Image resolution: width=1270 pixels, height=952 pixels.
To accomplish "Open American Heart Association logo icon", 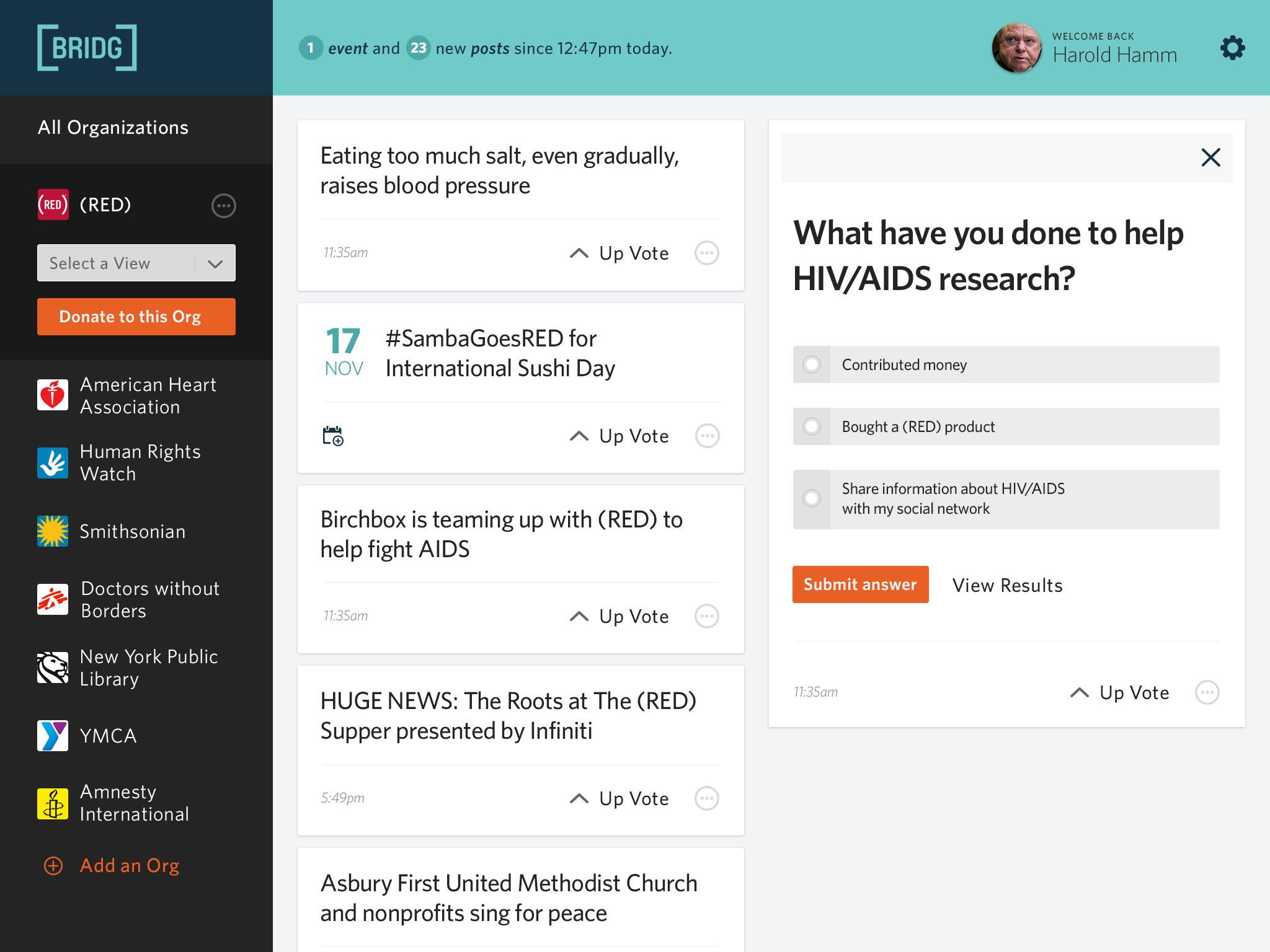I will point(53,395).
